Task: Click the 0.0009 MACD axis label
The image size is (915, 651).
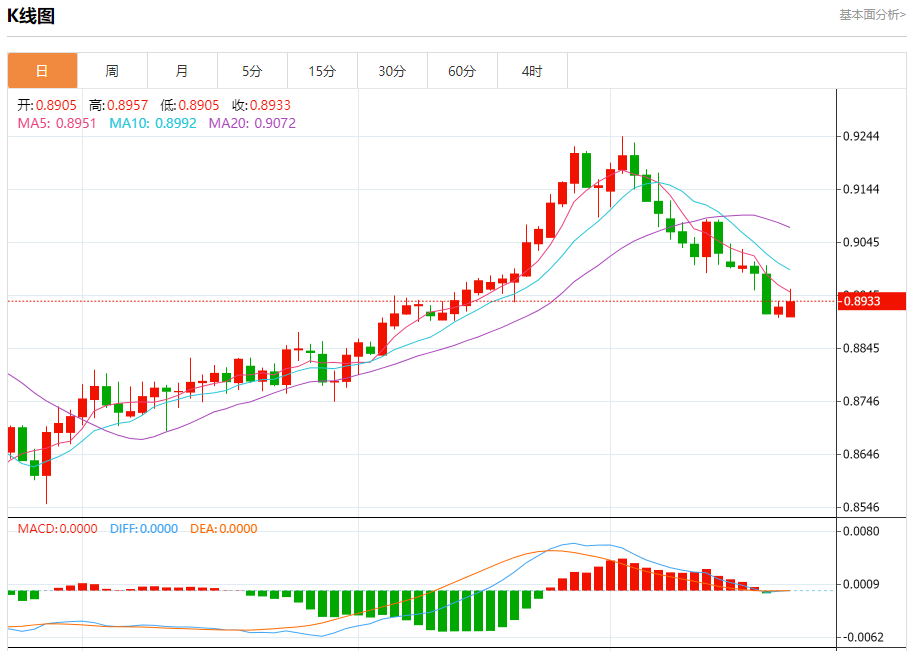Action: [x=861, y=584]
